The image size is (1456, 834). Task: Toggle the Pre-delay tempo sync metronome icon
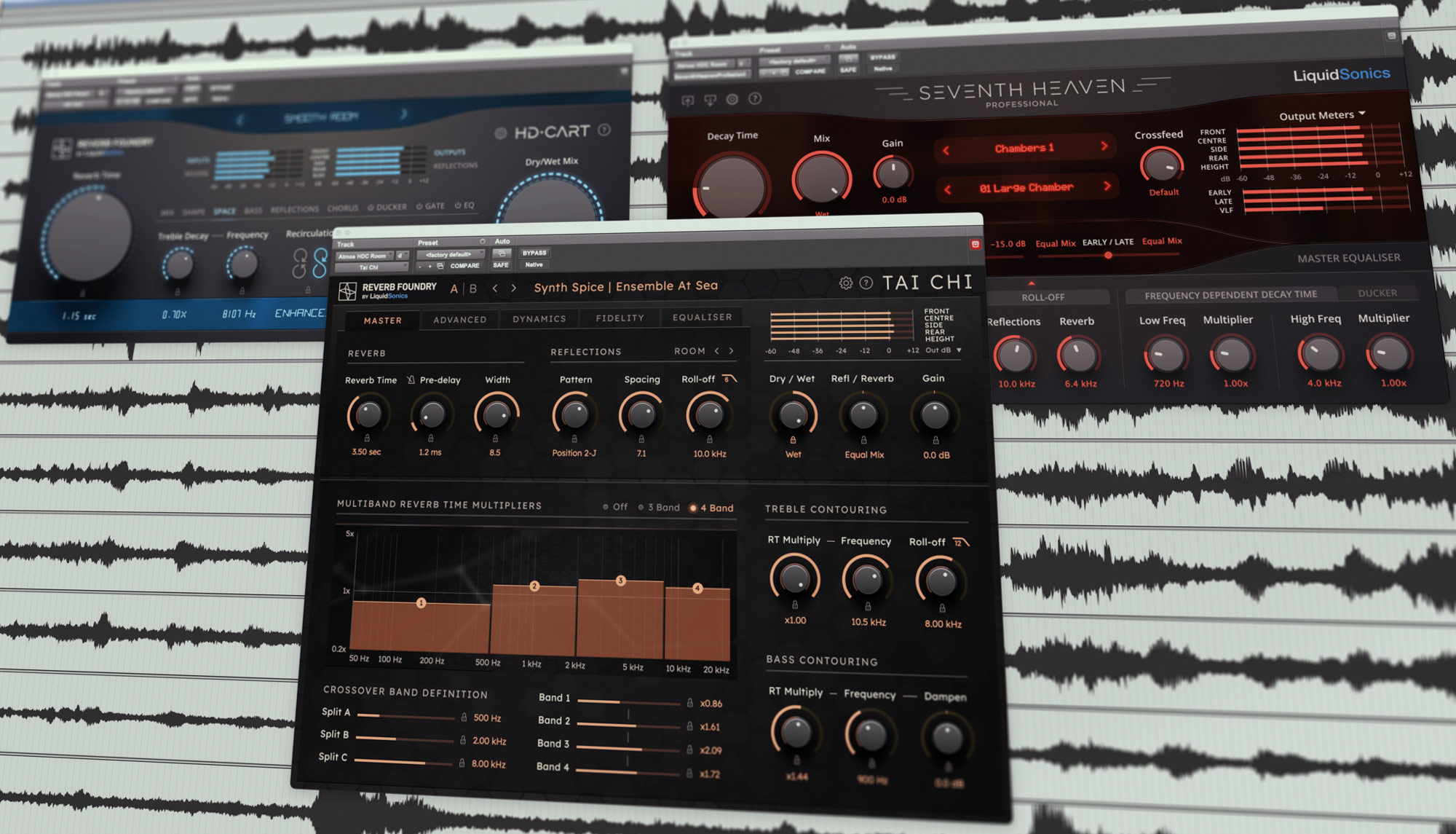click(x=411, y=379)
